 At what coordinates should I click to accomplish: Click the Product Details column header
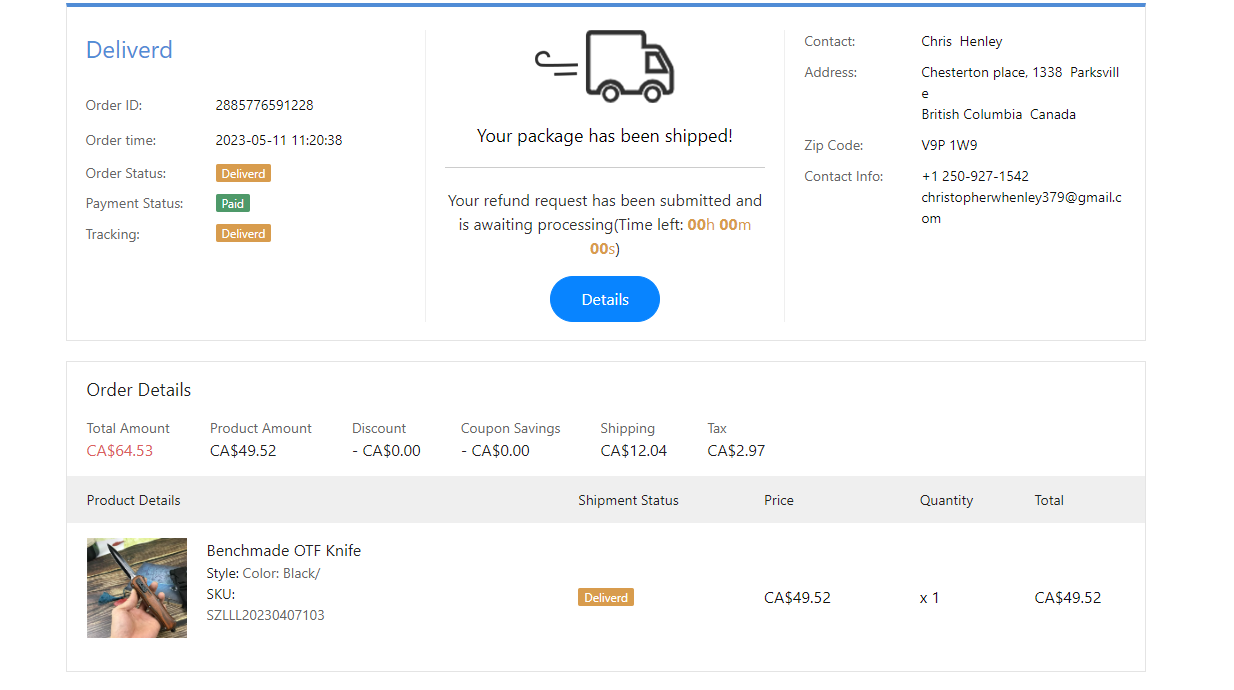pos(134,500)
